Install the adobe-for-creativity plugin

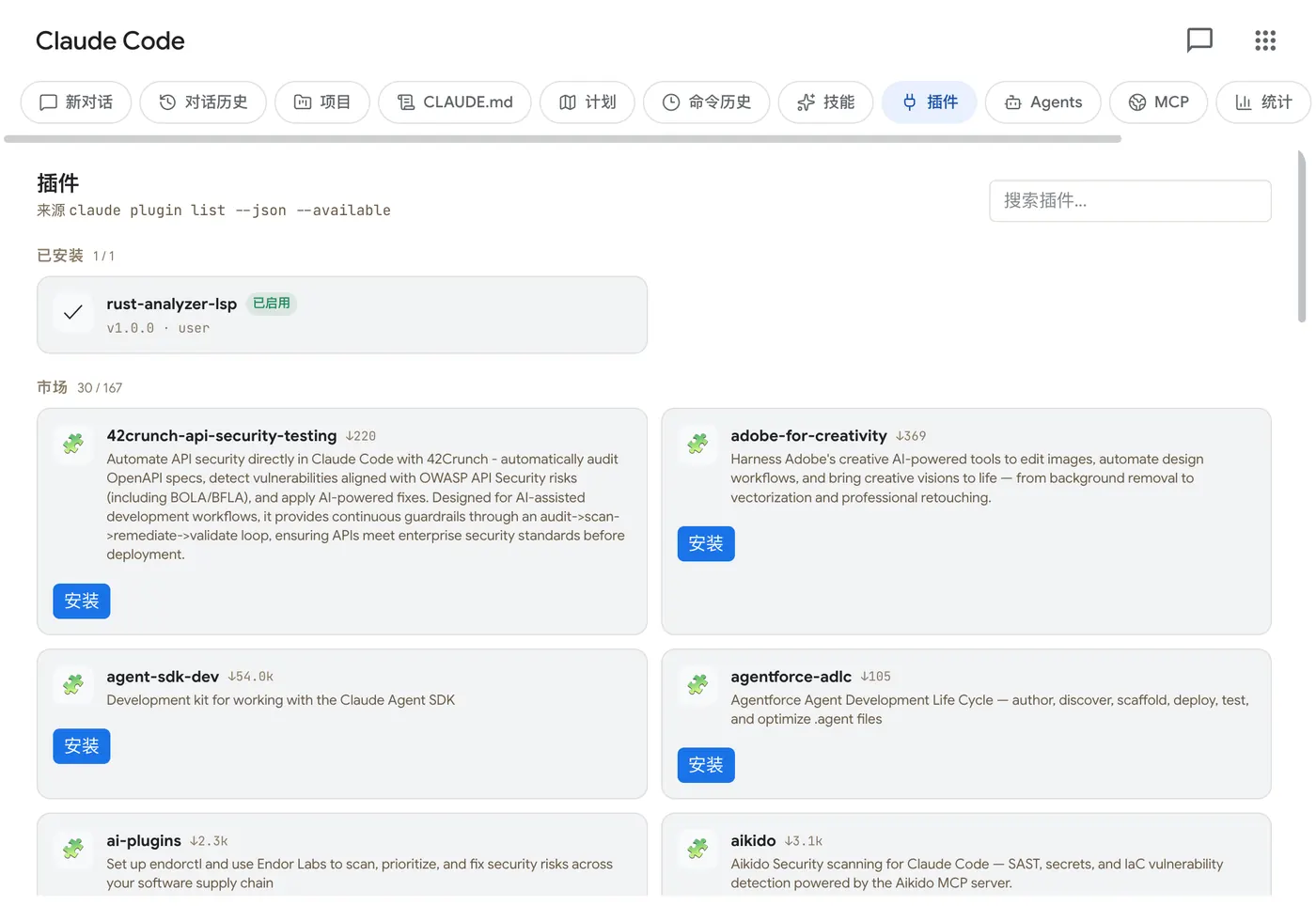point(706,544)
